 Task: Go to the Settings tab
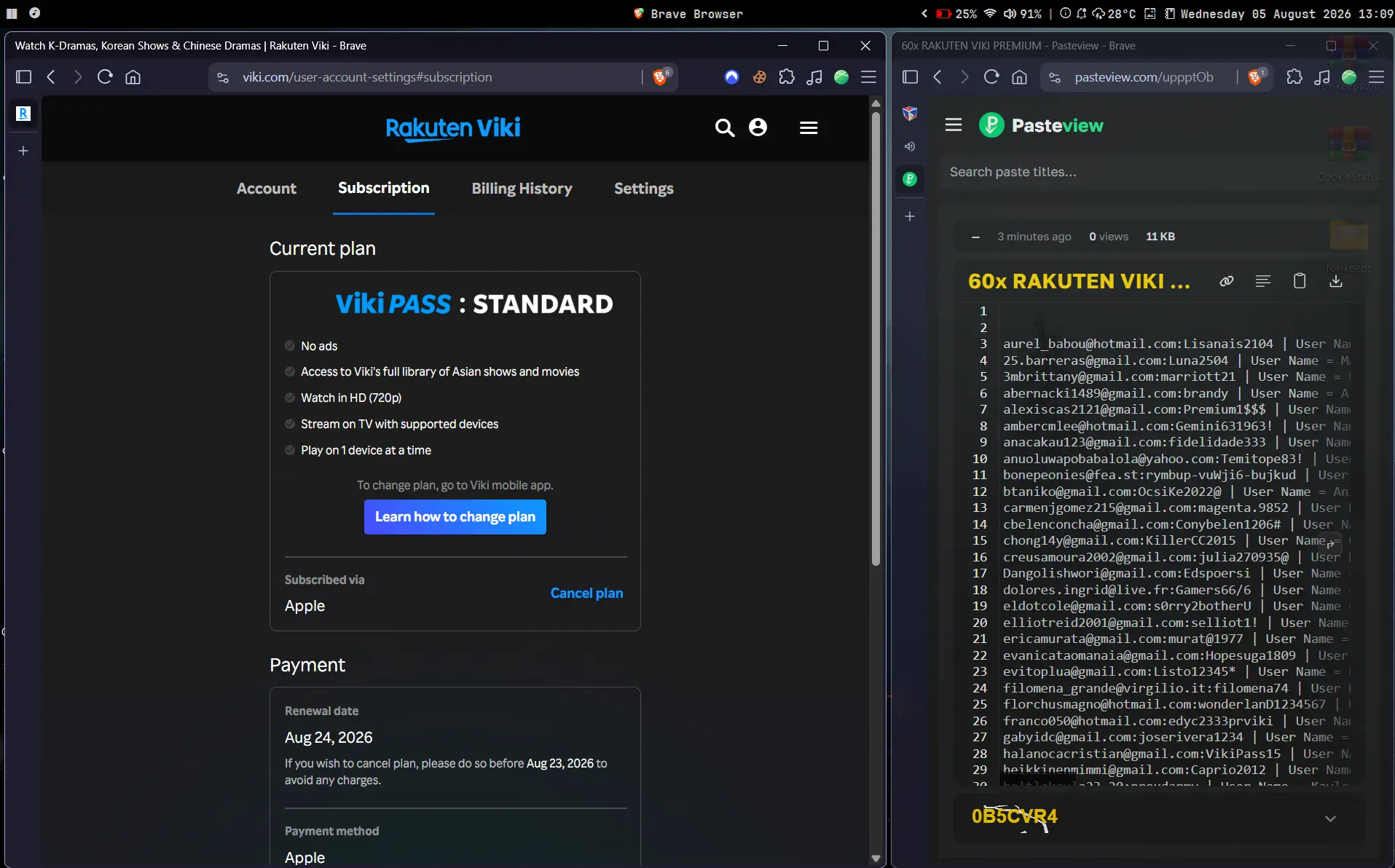[644, 189]
